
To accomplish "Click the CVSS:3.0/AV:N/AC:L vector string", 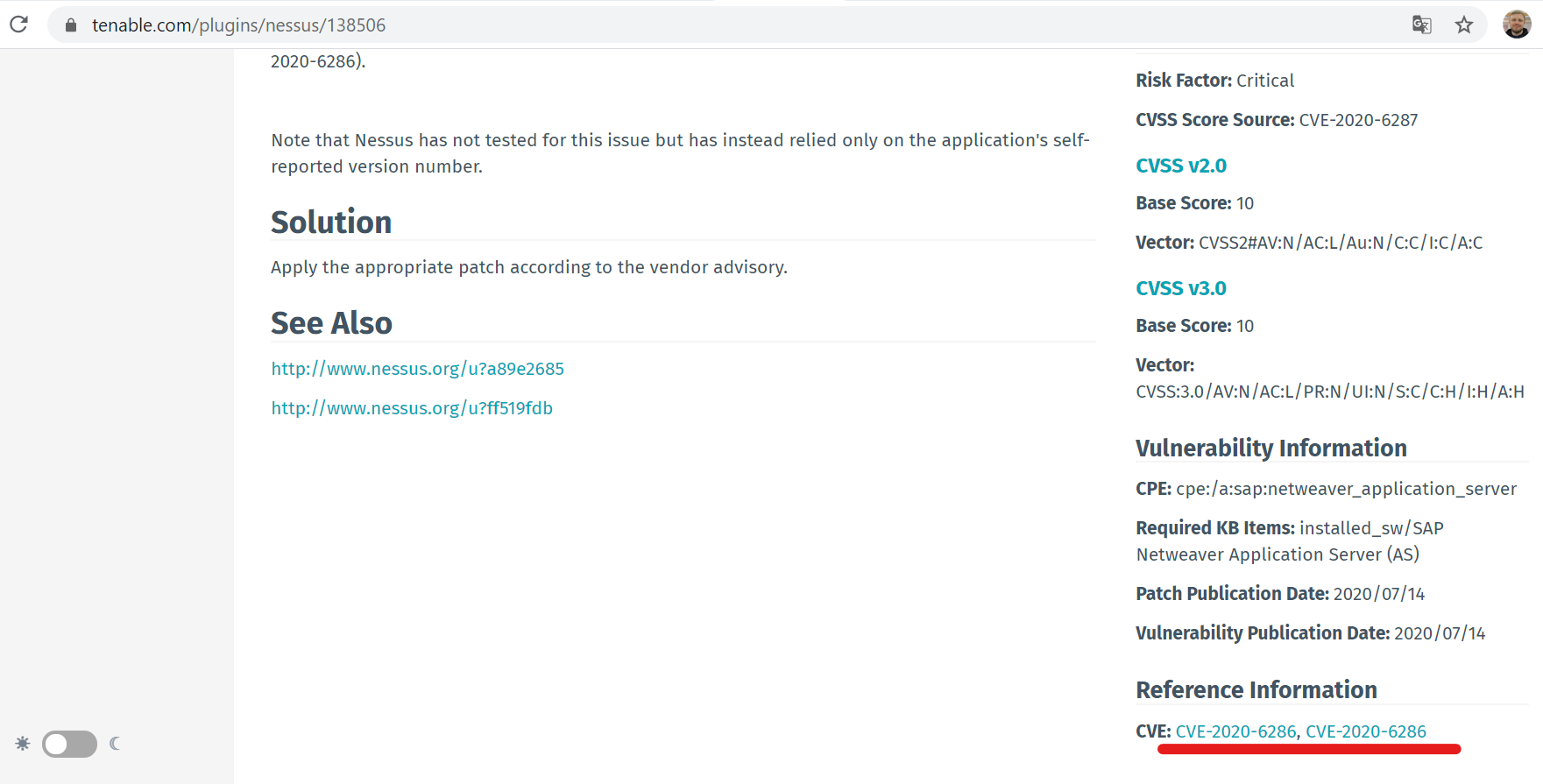I will [x=1330, y=392].
